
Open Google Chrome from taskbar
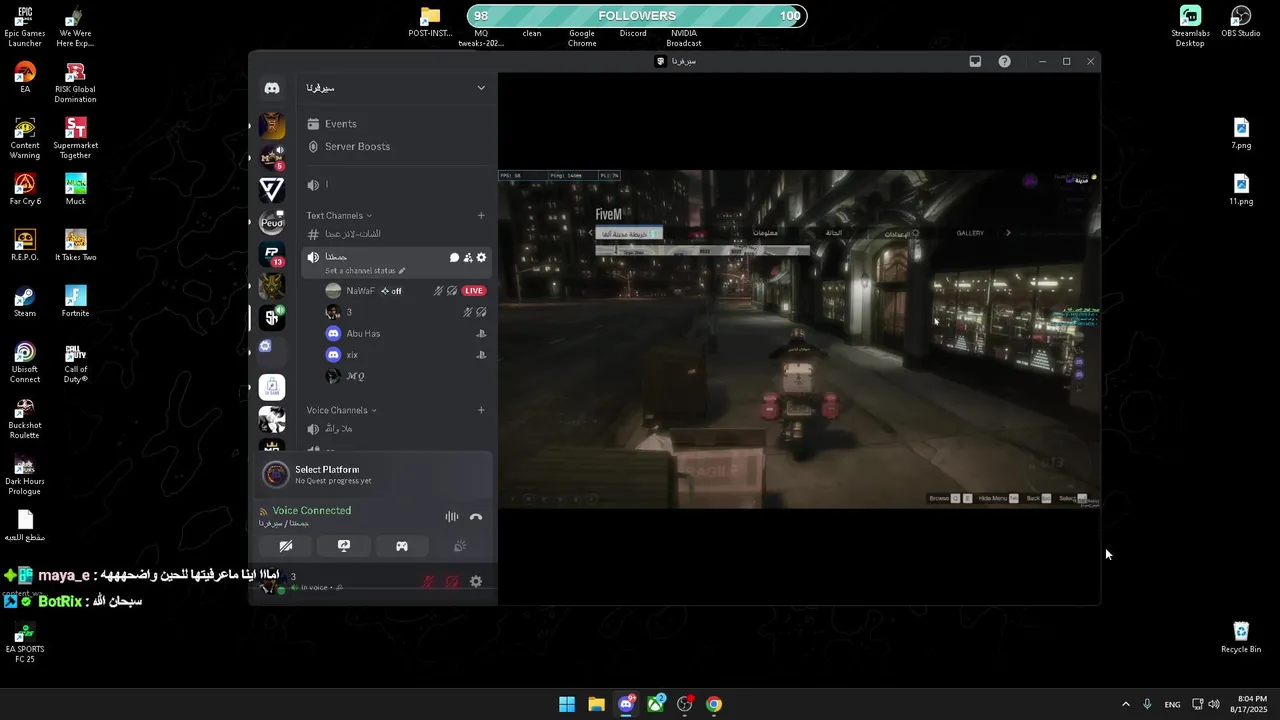click(714, 704)
